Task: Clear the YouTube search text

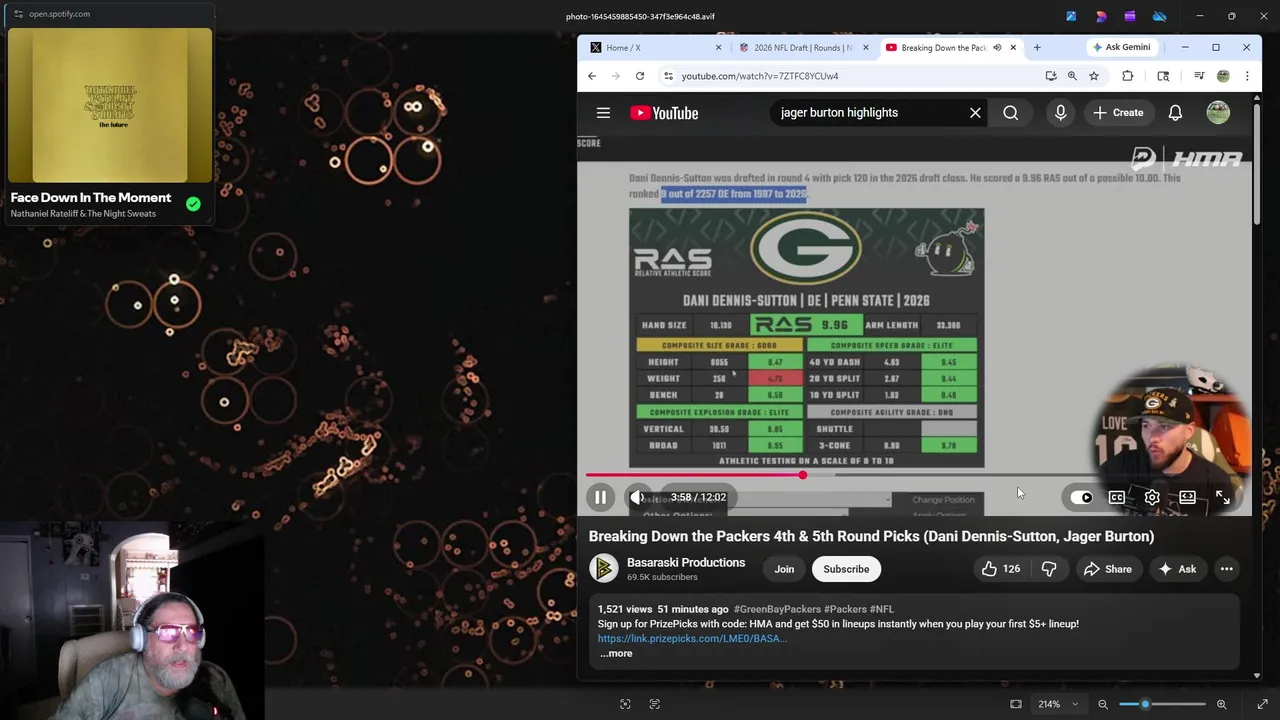Action: tap(975, 113)
